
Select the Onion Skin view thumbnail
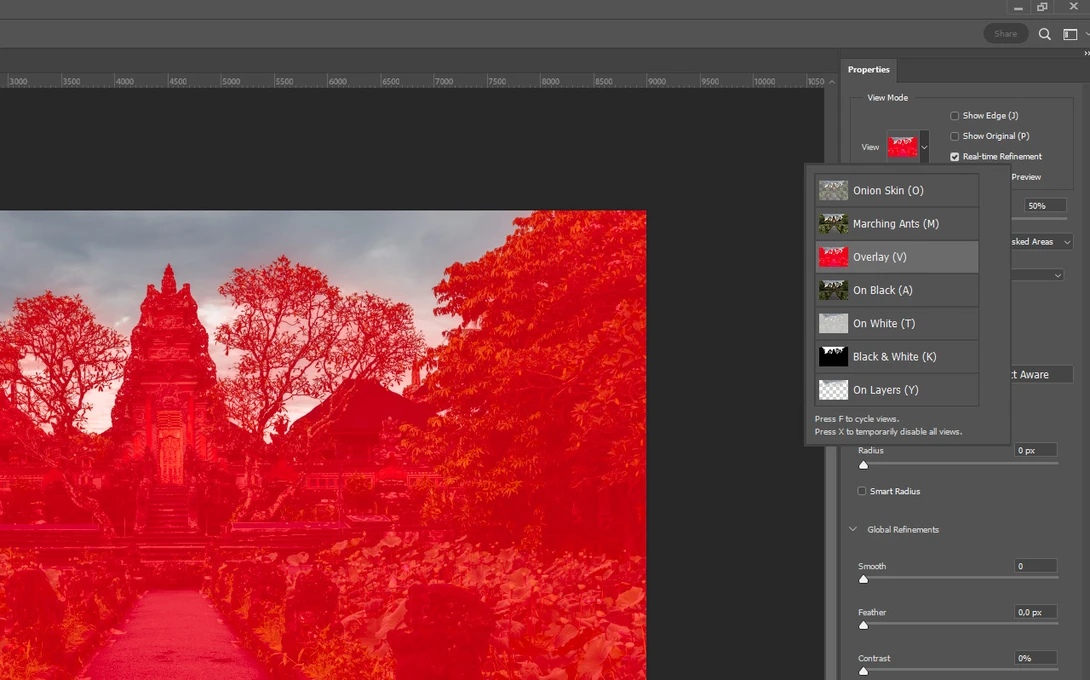(833, 189)
